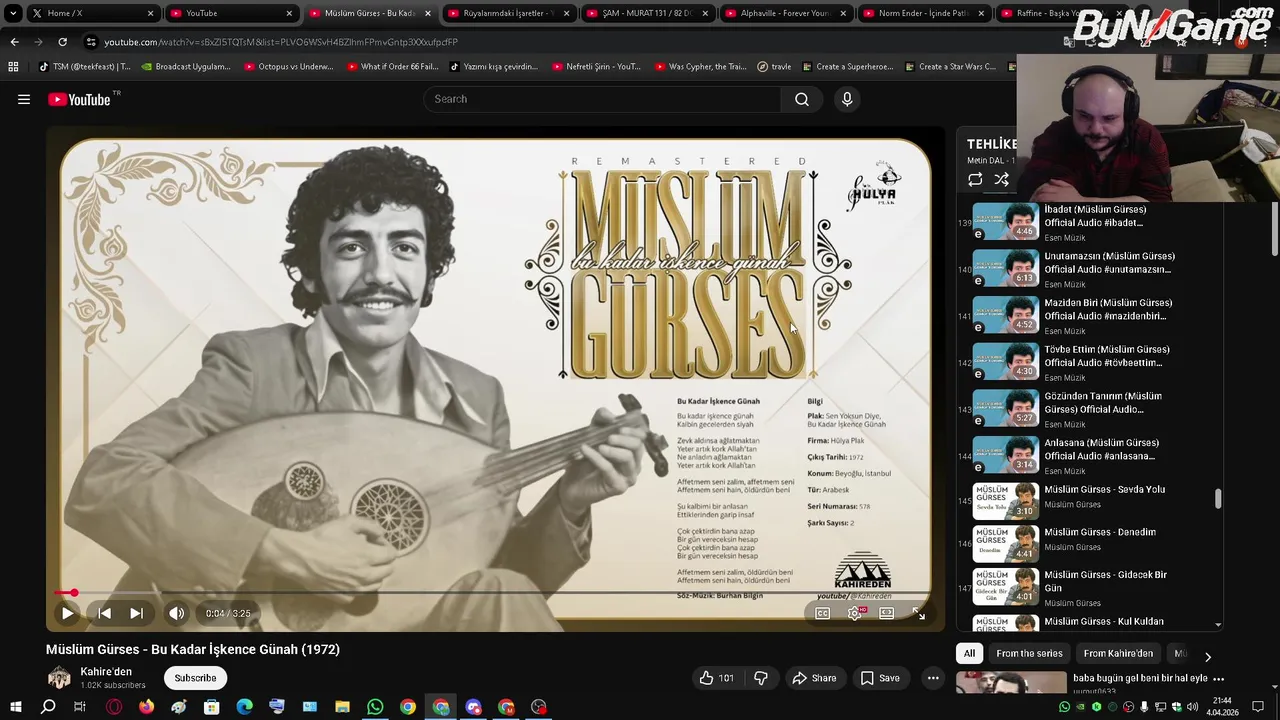Reload the current page
Screen dimensions: 1280x720
[62, 42]
